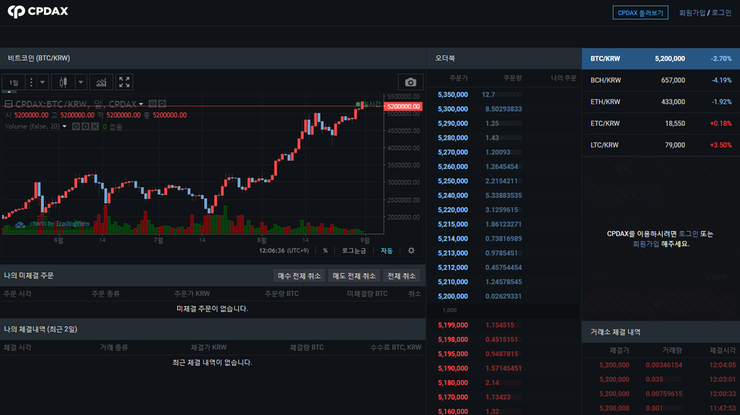Viewport: 740px width, 415px height.
Task: Open the Volume (false, 20) dropdown arrow
Action: click(65, 127)
